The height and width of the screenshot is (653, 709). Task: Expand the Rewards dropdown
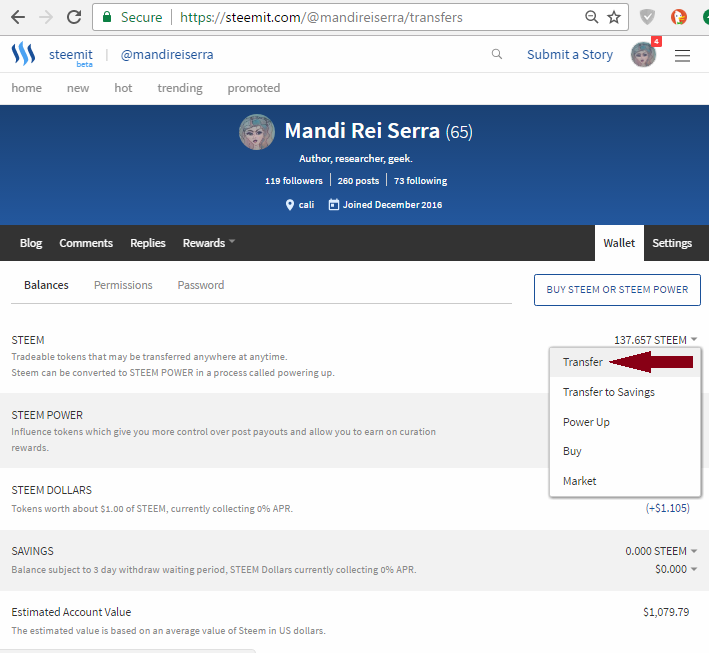(208, 243)
